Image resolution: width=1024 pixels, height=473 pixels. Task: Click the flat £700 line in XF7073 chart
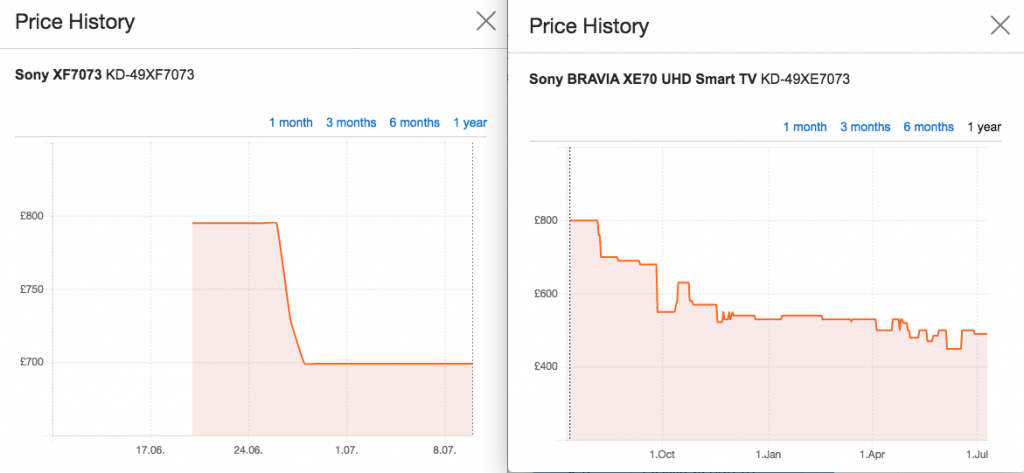[390, 363]
